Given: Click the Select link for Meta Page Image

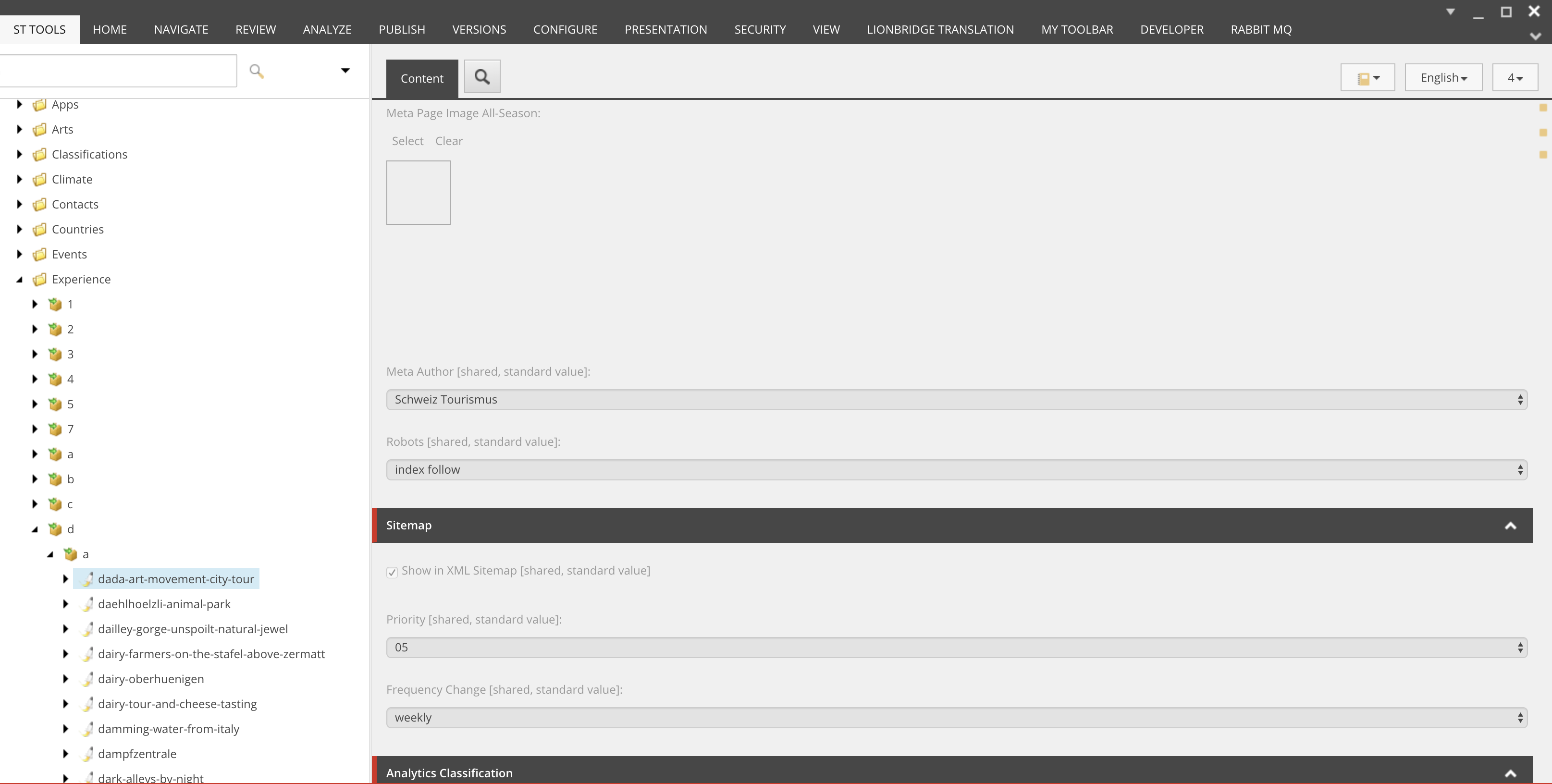Looking at the screenshot, I should [x=407, y=141].
